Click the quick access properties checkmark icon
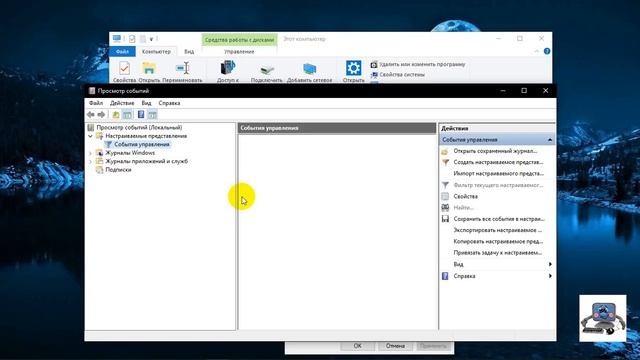This screenshot has width=640, height=360. 132,39
